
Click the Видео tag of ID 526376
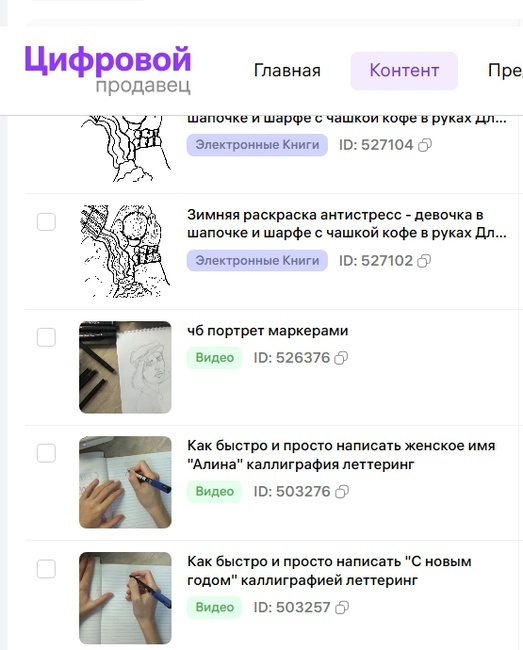pos(214,358)
